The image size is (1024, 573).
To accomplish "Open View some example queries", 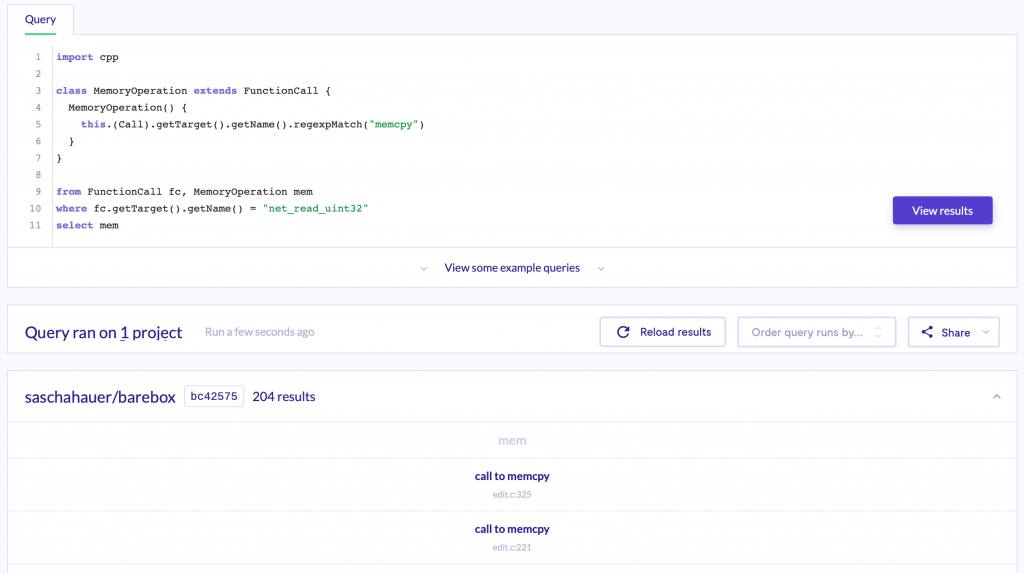I will point(512,268).
